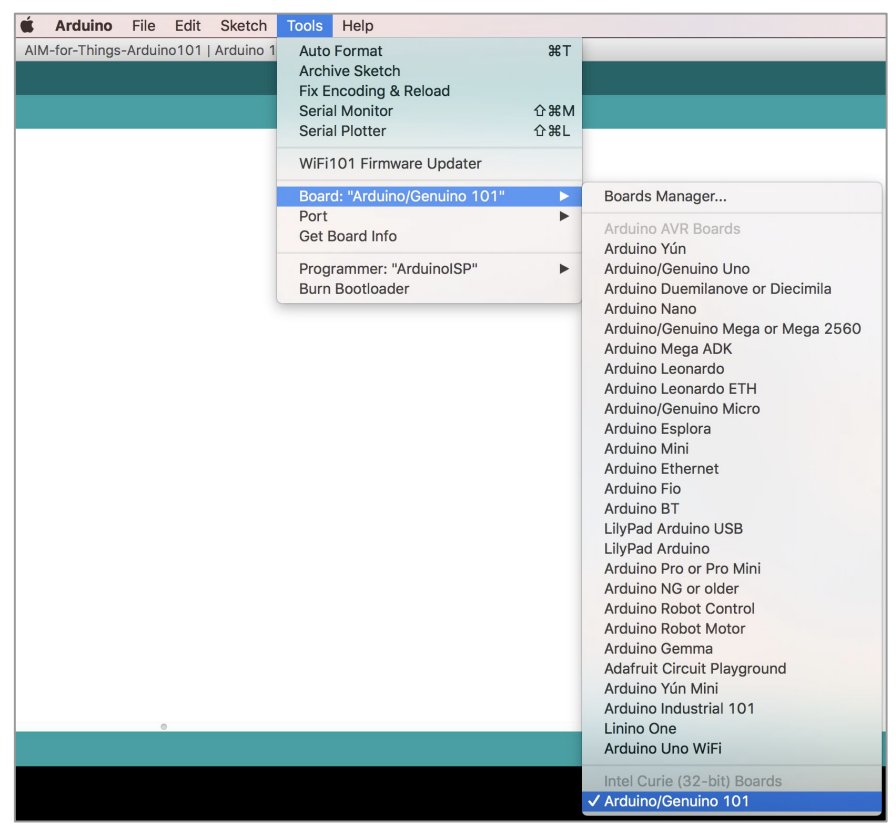Select the Arduino Ethernet board
Screen dimensions: 896x832
coord(732,469)
